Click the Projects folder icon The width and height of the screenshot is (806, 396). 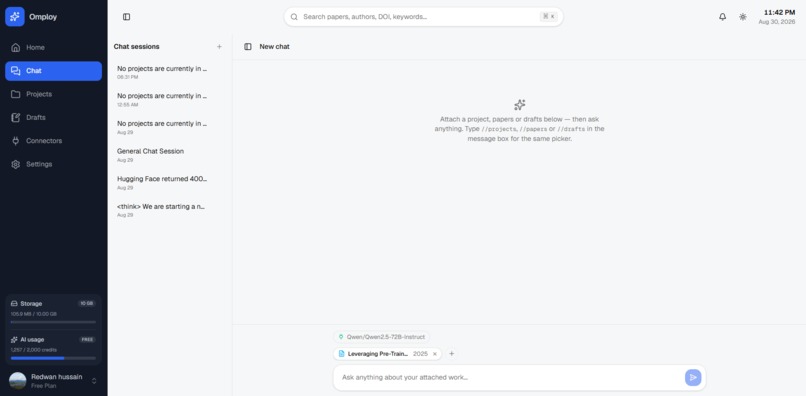click(x=16, y=94)
